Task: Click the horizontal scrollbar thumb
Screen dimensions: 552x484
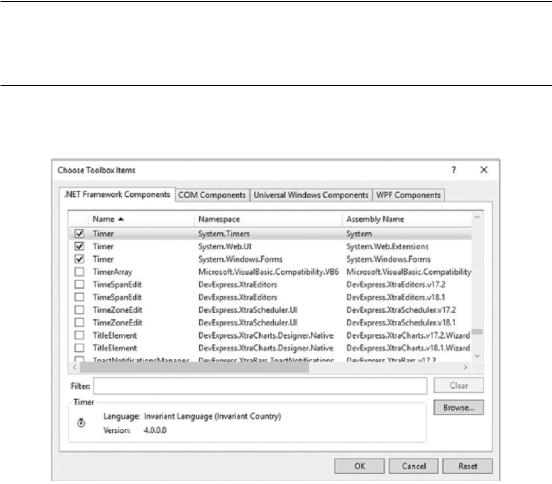Action: click(x=195, y=367)
